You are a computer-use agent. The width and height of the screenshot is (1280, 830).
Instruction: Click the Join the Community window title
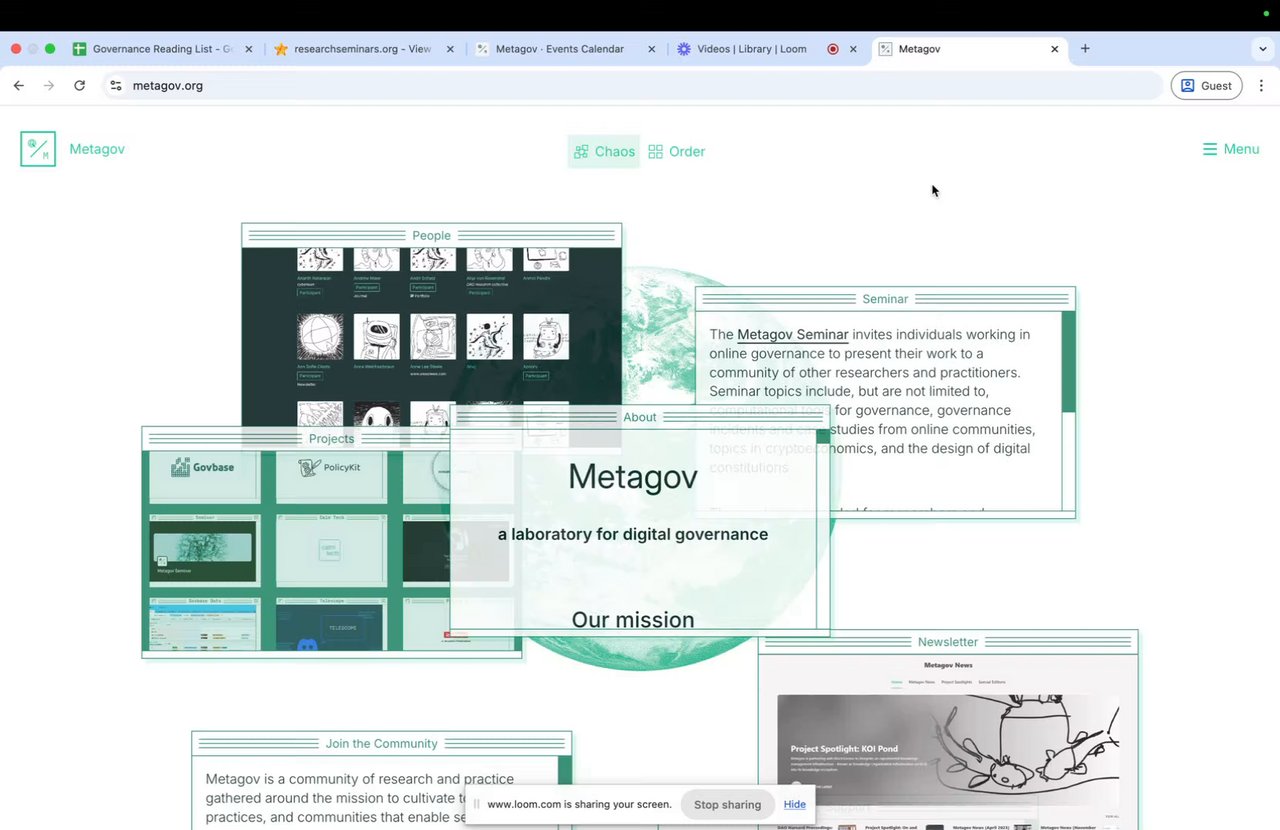coord(382,744)
